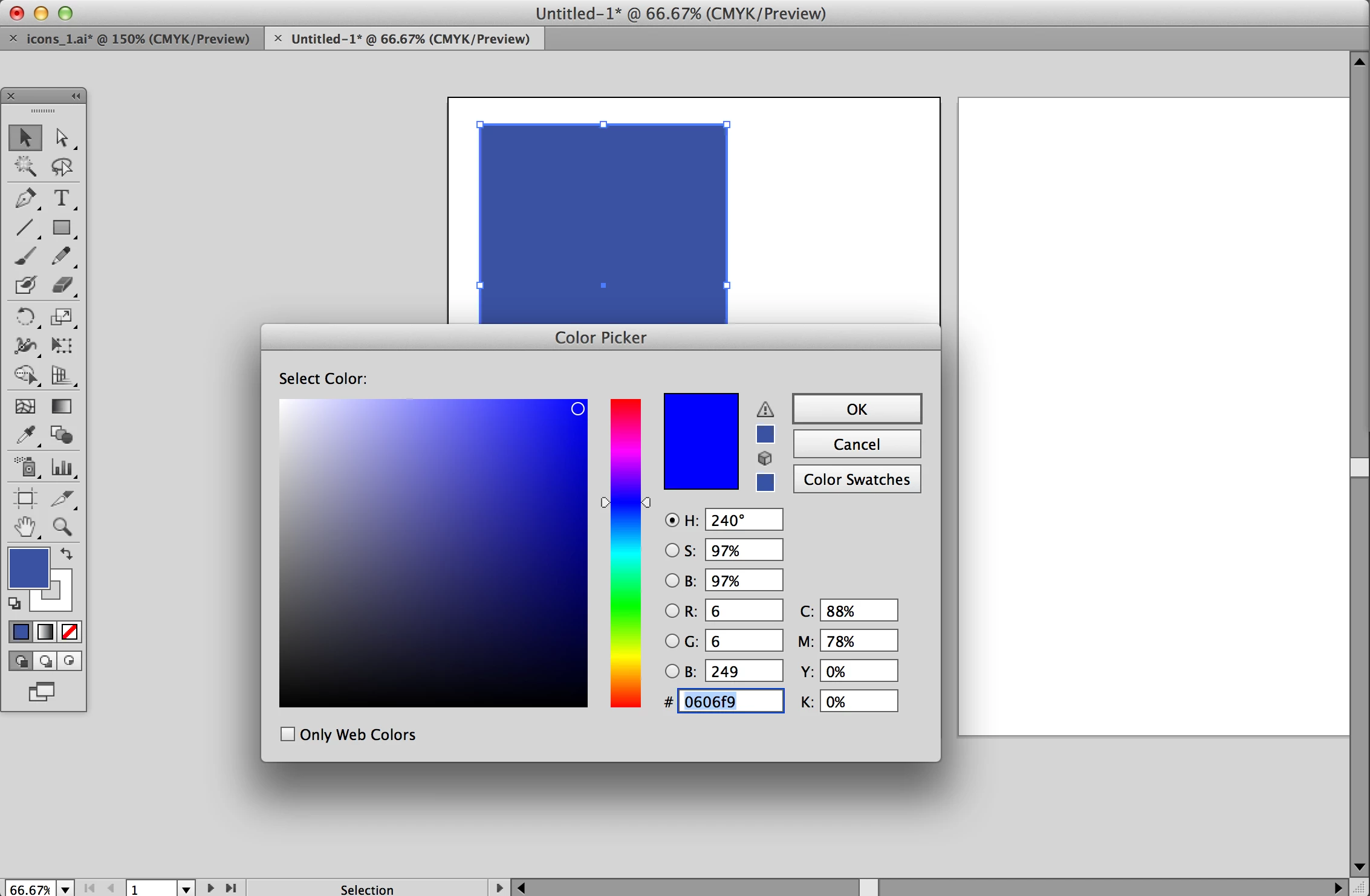The image size is (1370, 896).
Task: Pick the Eyedropper tool
Action: click(25, 435)
